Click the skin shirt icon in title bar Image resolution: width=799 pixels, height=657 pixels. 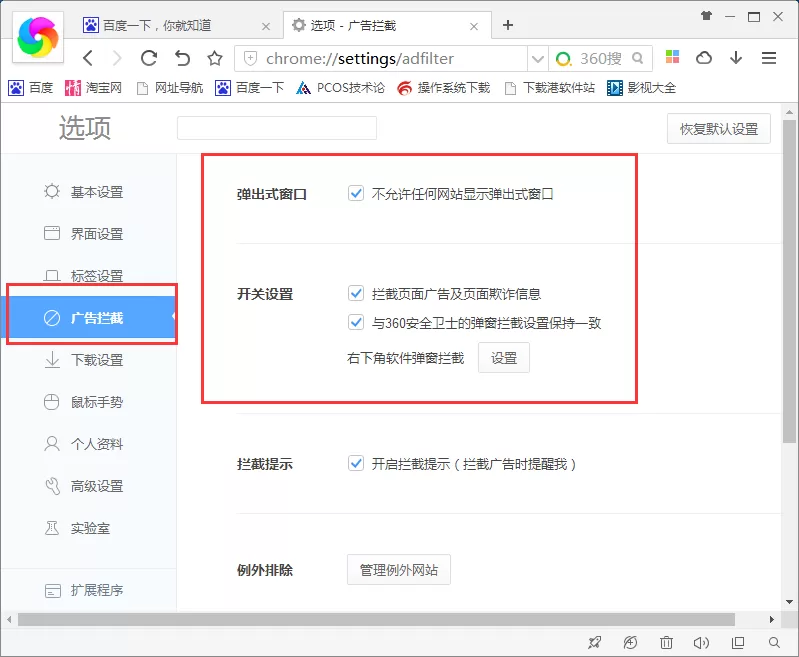pyautogui.click(x=706, y=16)
